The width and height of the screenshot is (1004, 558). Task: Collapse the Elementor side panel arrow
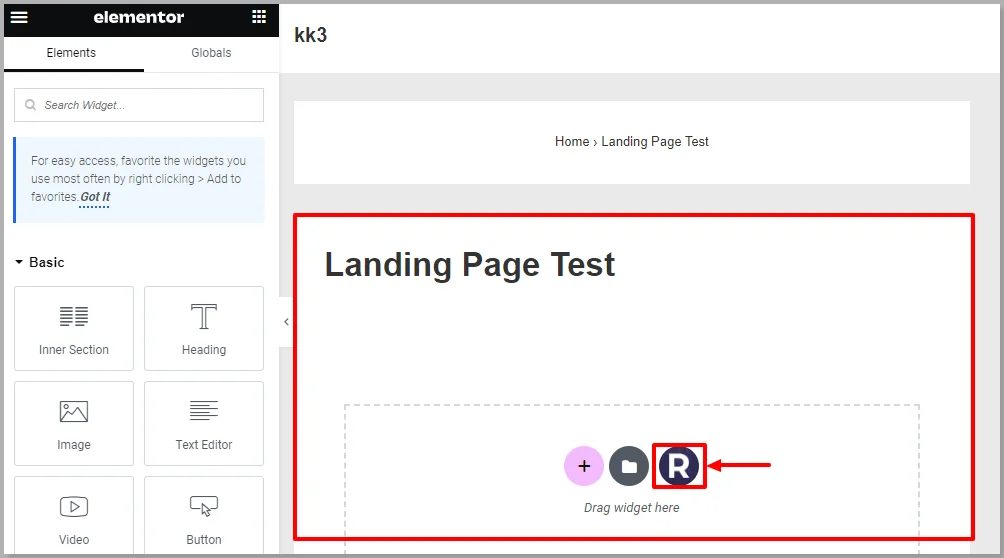click(286, 322)
